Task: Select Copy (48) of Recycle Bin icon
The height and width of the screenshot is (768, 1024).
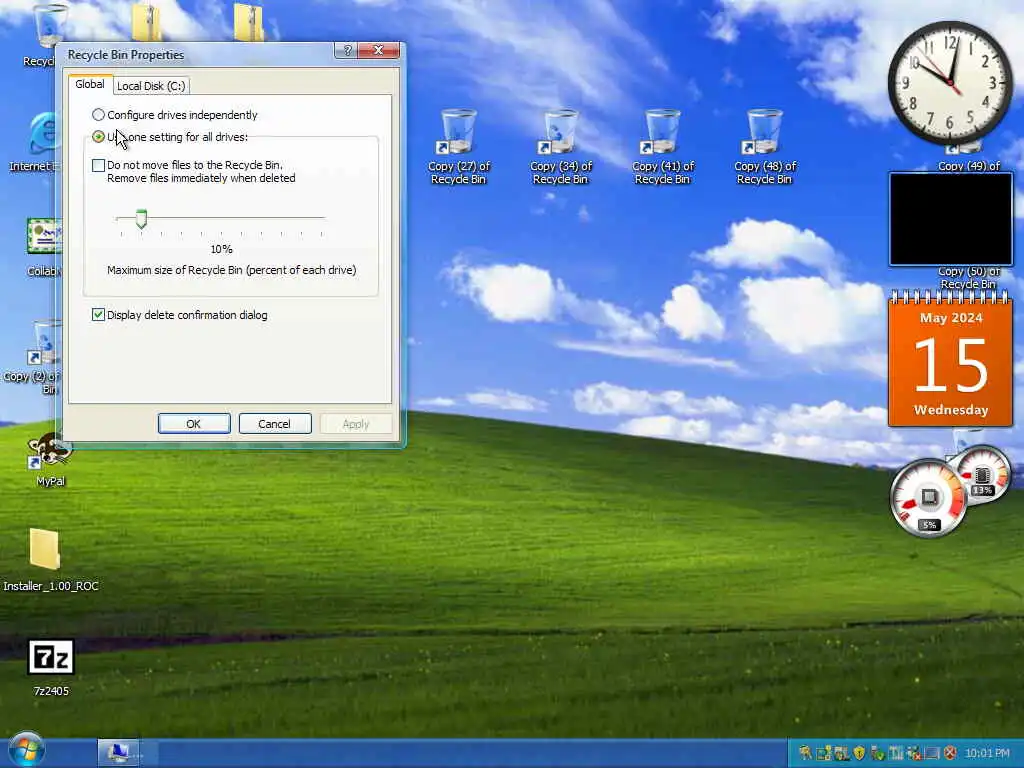Action: click(x=765, y=148)
